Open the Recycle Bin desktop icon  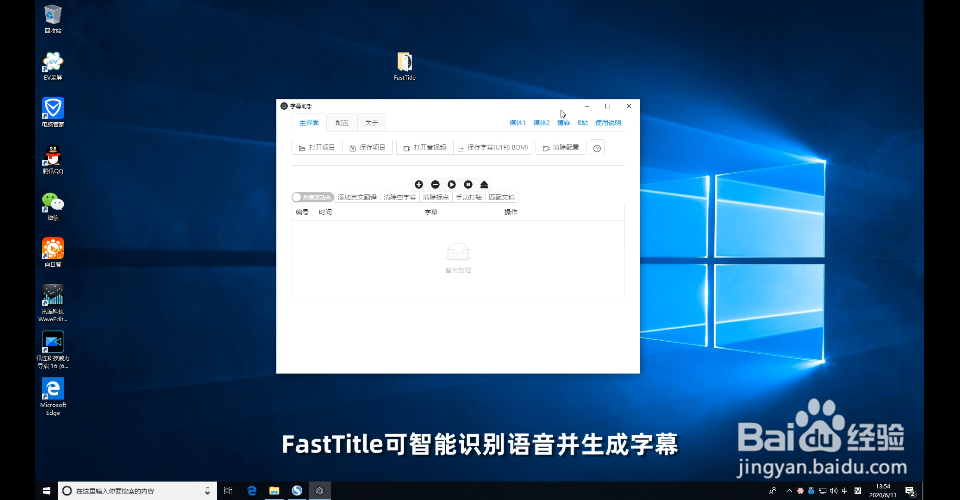[53, 18]
